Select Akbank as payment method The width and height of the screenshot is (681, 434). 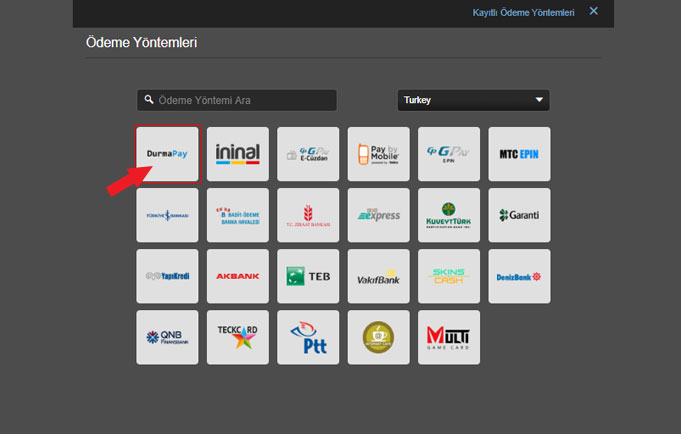click(238, 276)
